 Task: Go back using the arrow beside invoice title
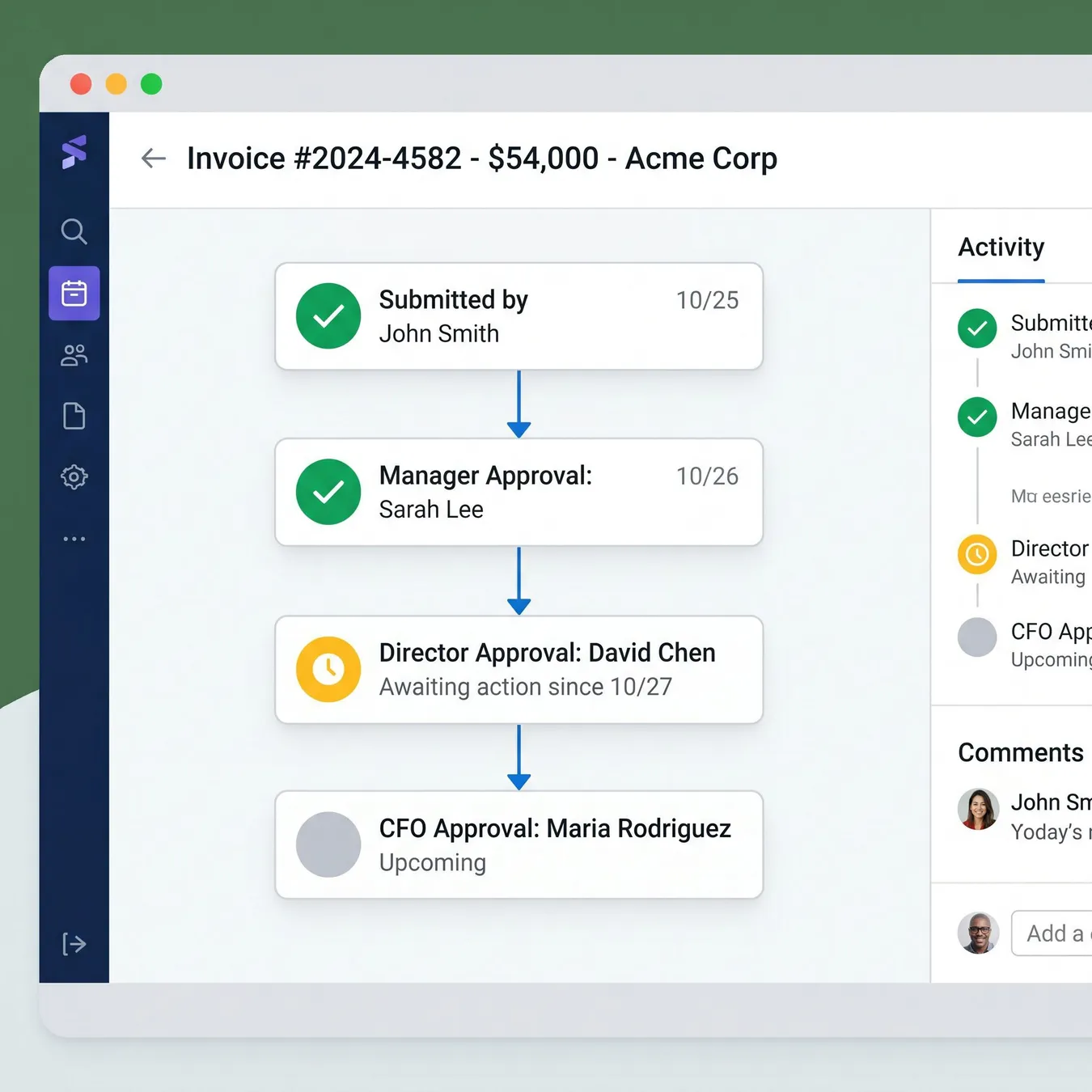pos(153,158)
